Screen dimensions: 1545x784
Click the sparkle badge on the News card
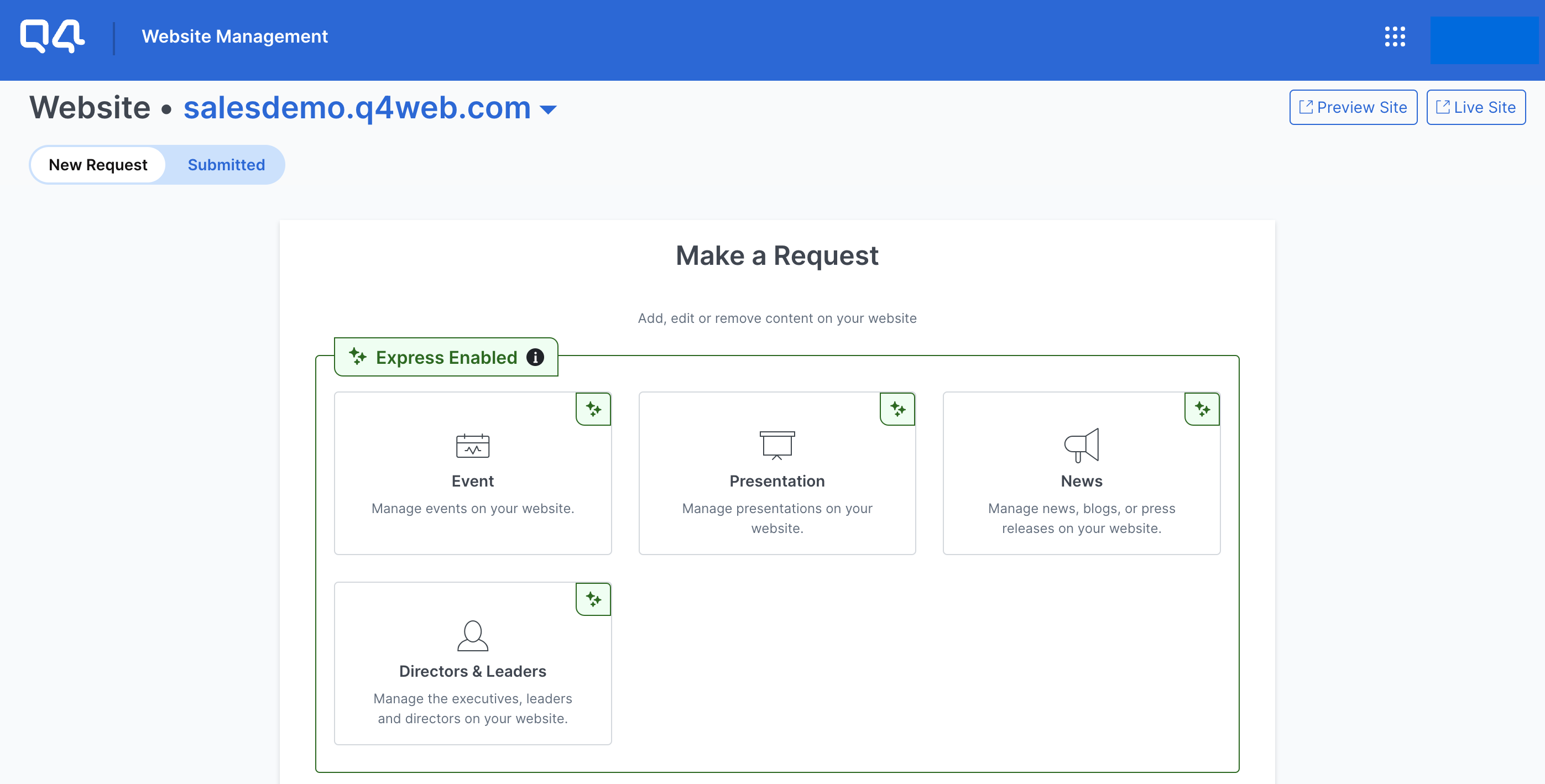(1202, 409)
